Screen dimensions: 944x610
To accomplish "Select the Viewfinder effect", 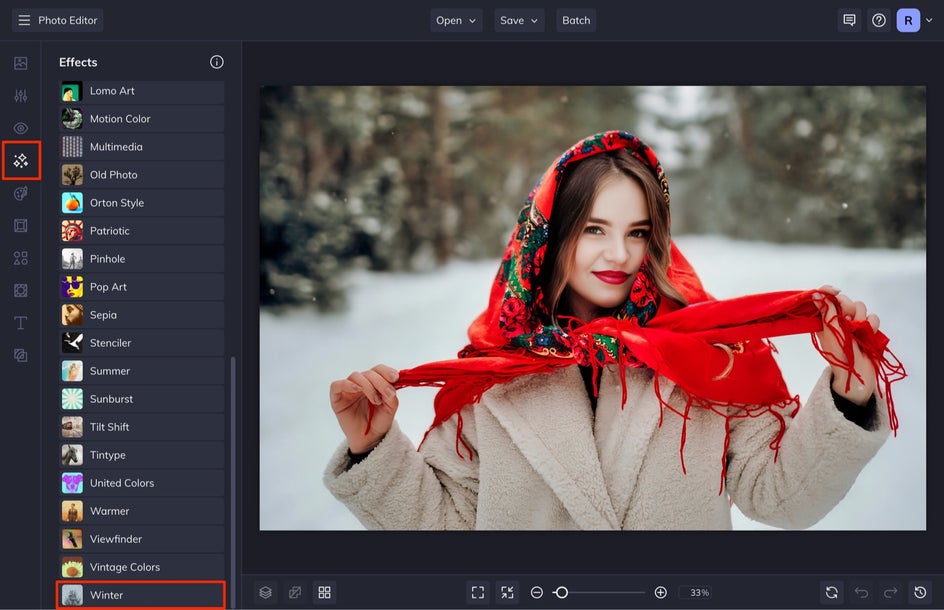I will [x=142, y=539].
